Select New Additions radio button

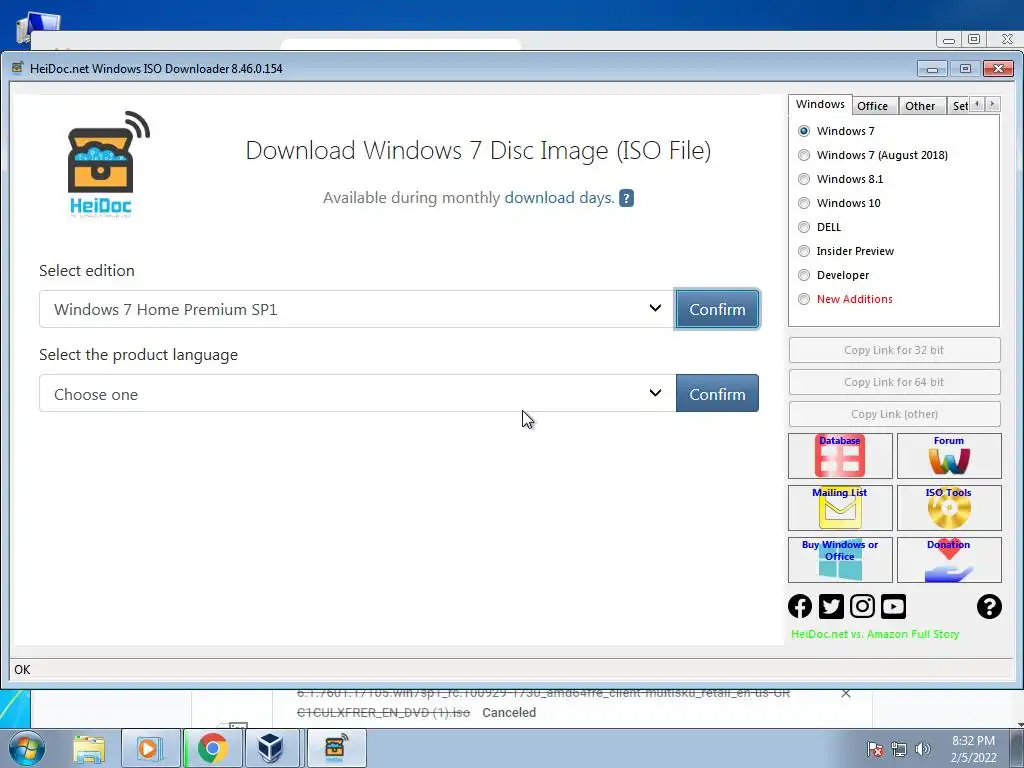click(804, 299)
